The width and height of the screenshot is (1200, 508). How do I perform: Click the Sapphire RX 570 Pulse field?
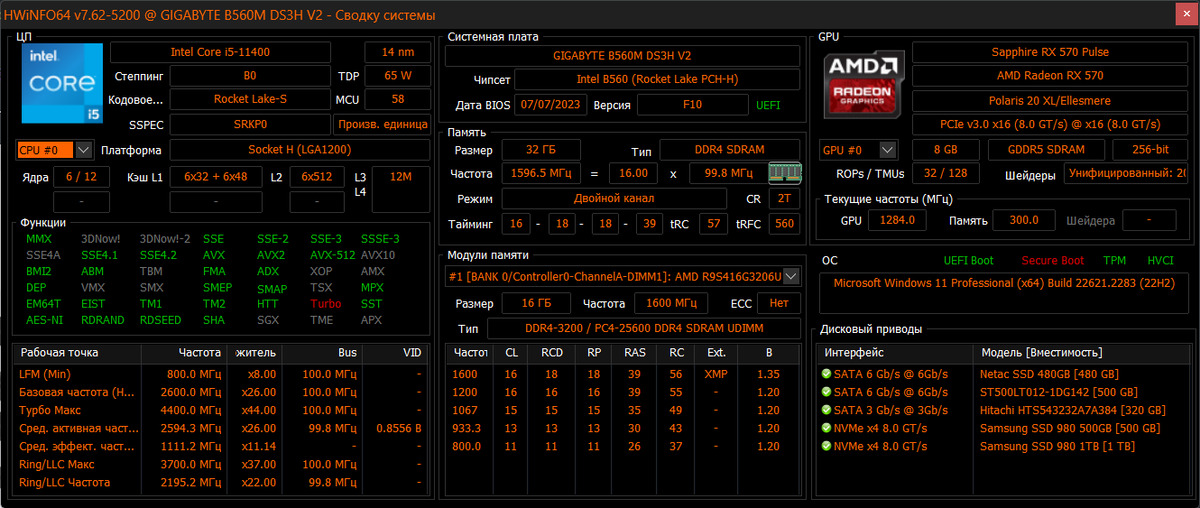coord(1050,52)
